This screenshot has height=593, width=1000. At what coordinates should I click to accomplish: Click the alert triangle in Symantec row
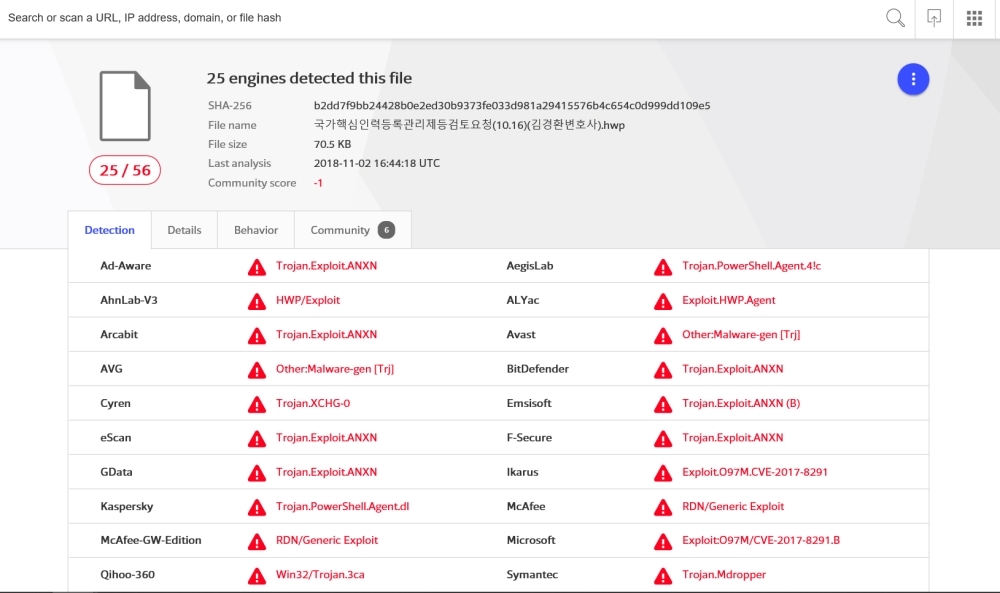point(663,576)
